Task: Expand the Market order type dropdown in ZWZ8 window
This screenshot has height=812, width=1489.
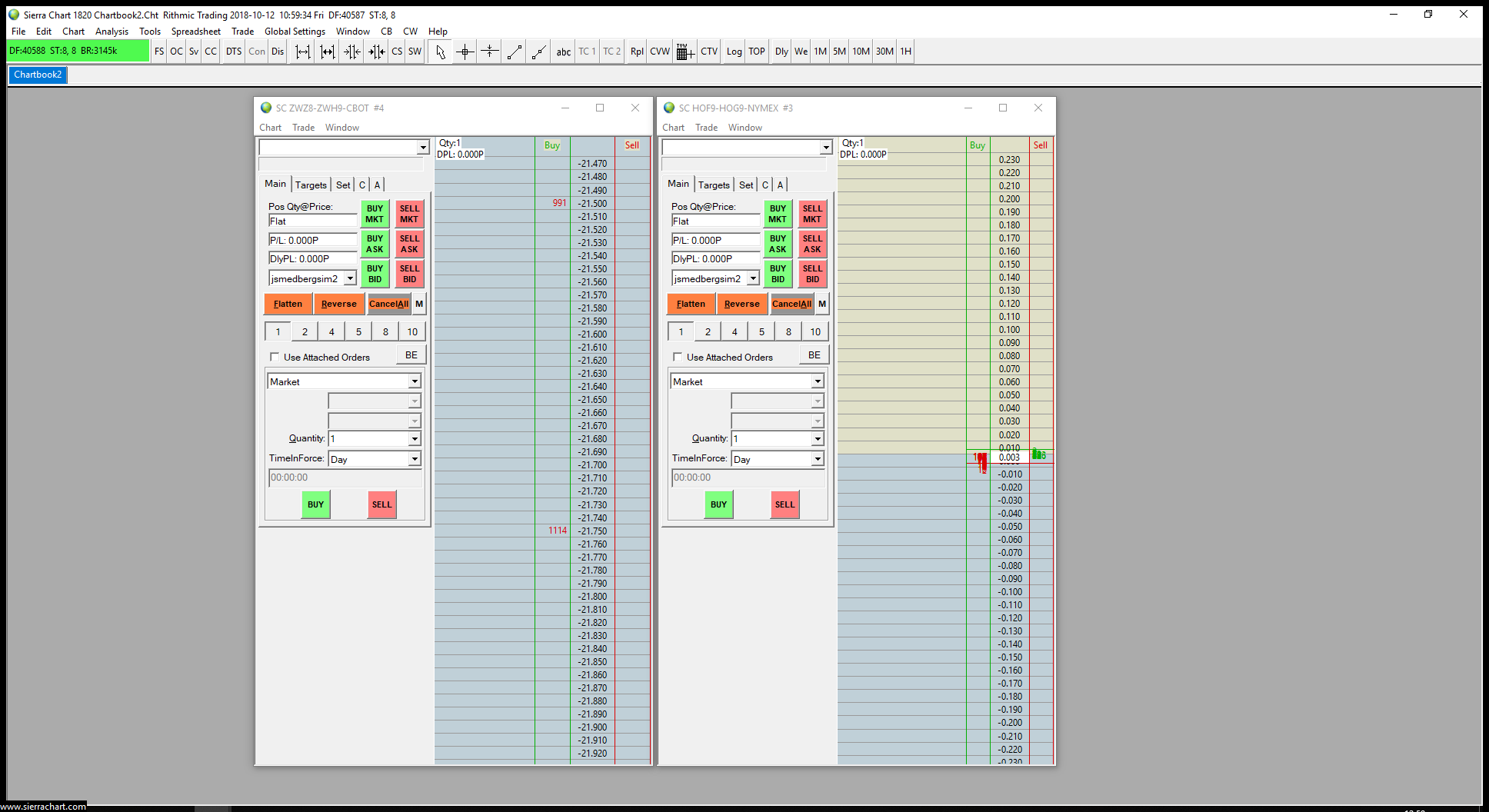Action: coord(414,381)
